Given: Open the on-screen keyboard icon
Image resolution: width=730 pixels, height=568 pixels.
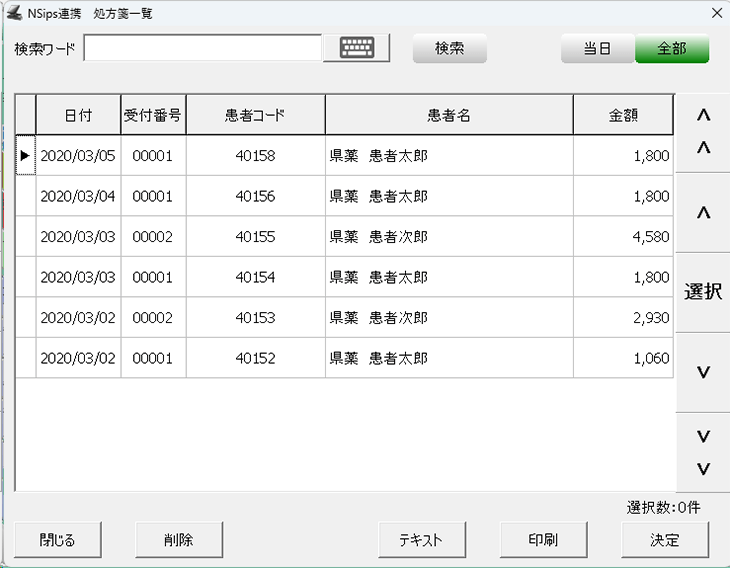Looking at the screenshot, I should point(356,48).
